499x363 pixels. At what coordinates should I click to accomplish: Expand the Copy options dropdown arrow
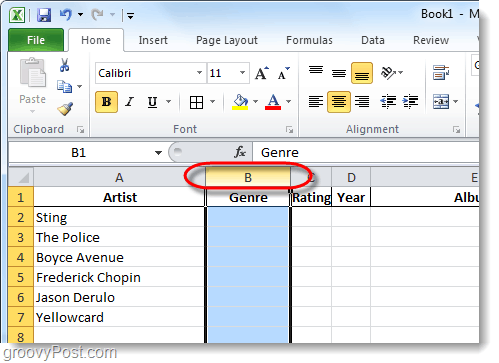[x=80, y=87]
